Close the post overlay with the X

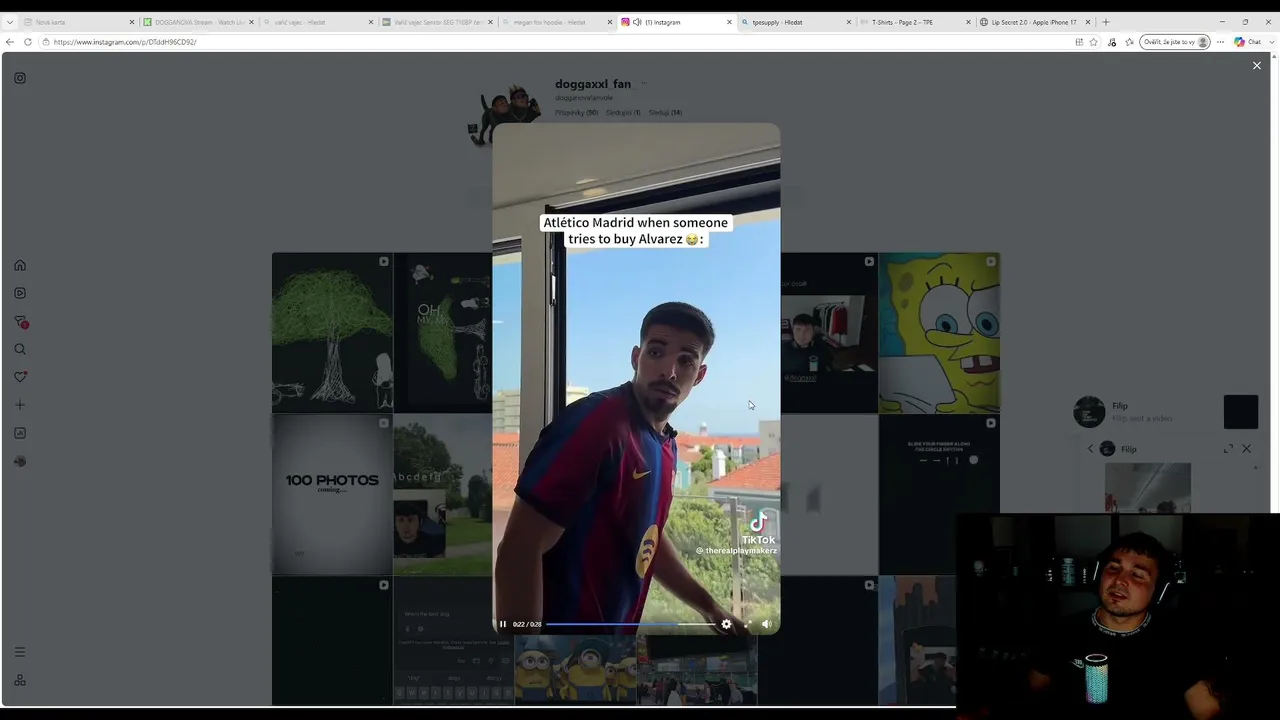click(x=1257, y=65)
